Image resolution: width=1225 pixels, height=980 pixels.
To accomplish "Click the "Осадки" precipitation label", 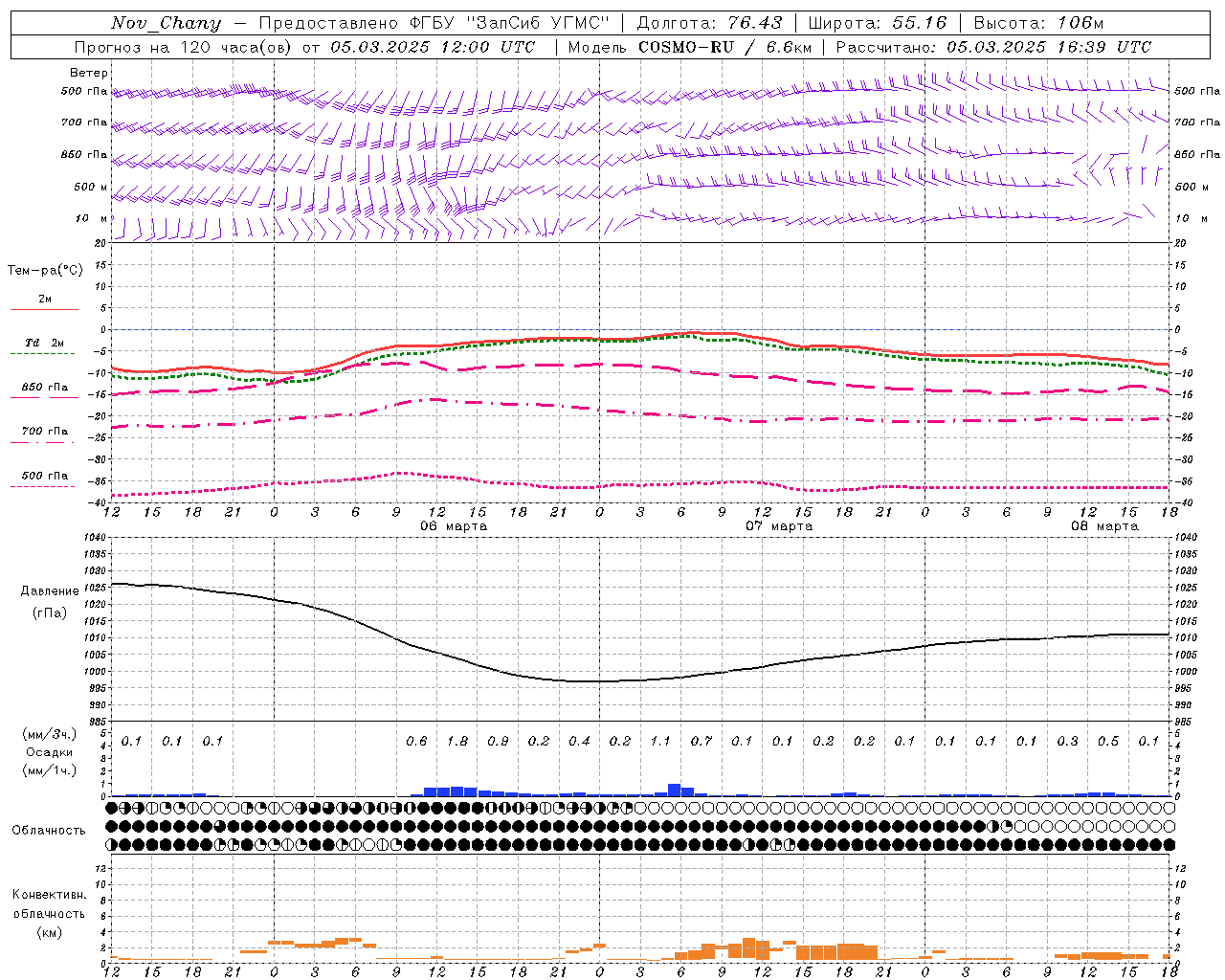I will click(x=50, y=752).
